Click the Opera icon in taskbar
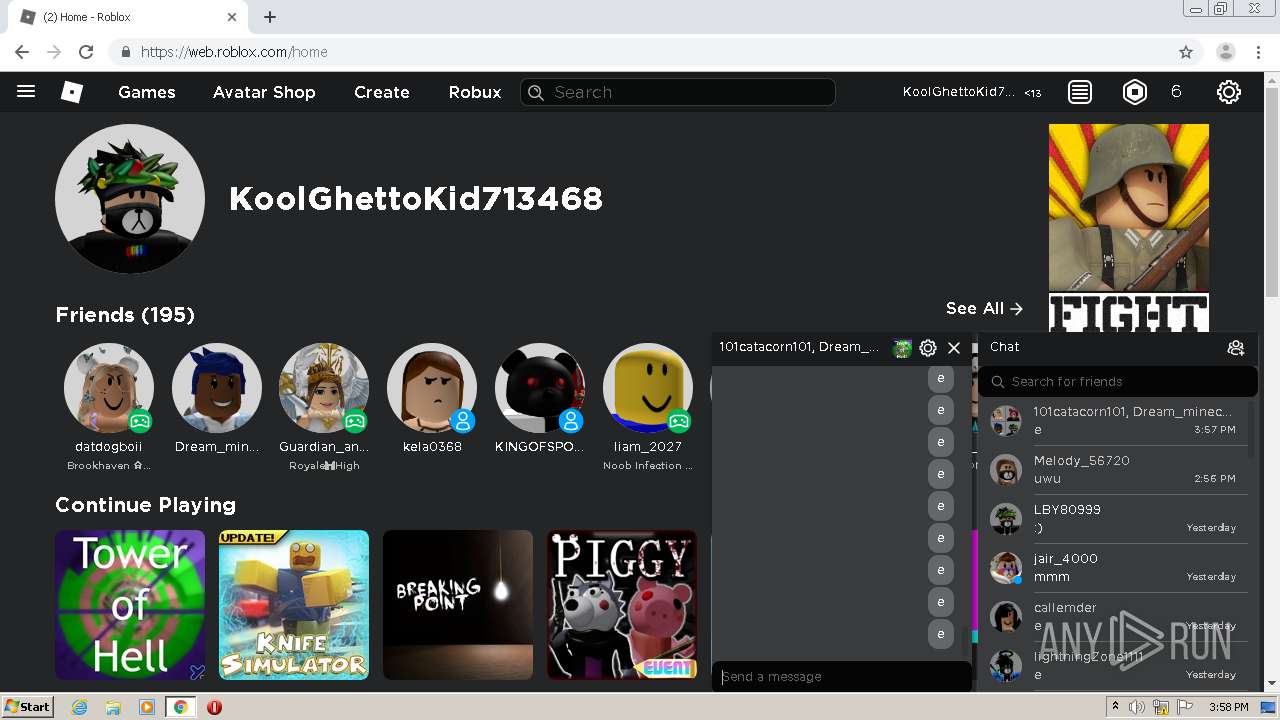1280x720 pixels. [214, 707]
